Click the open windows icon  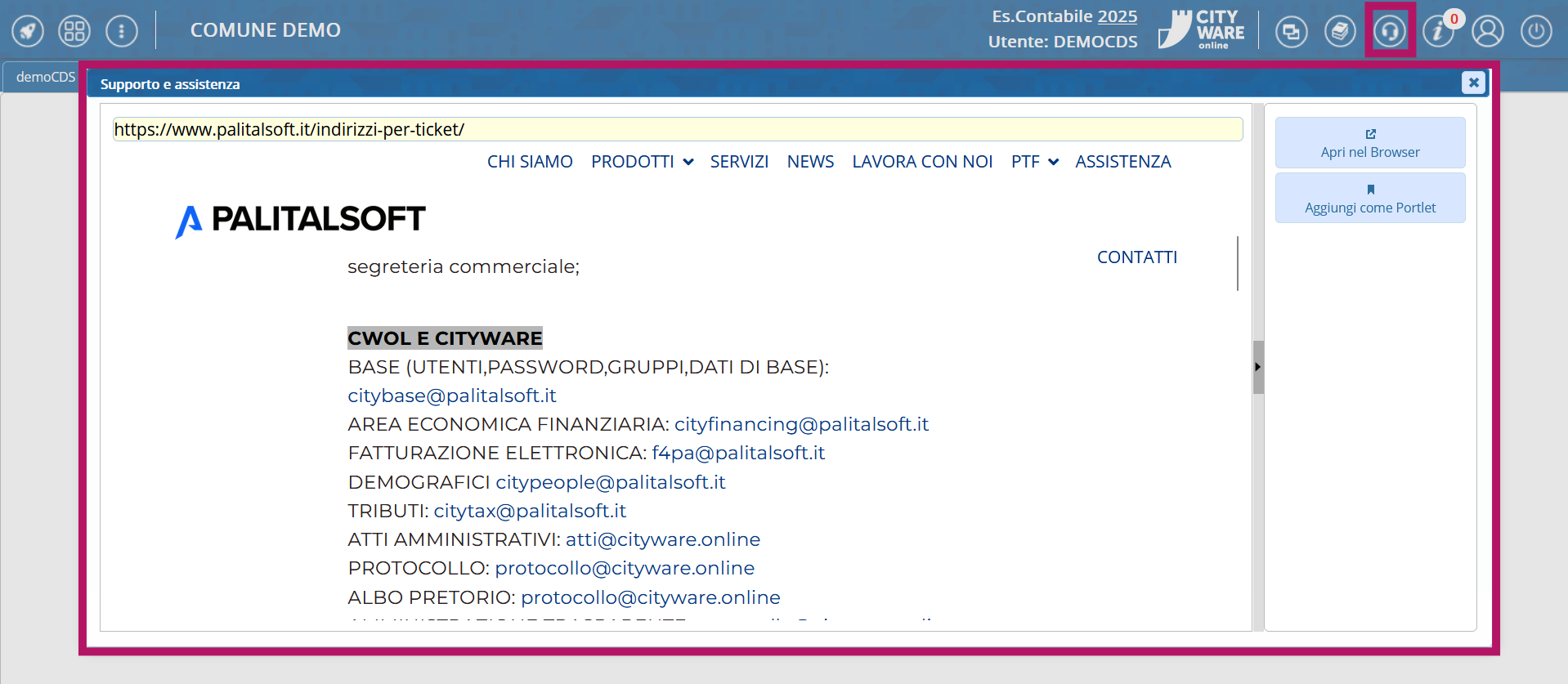[x=1291, y=32]
